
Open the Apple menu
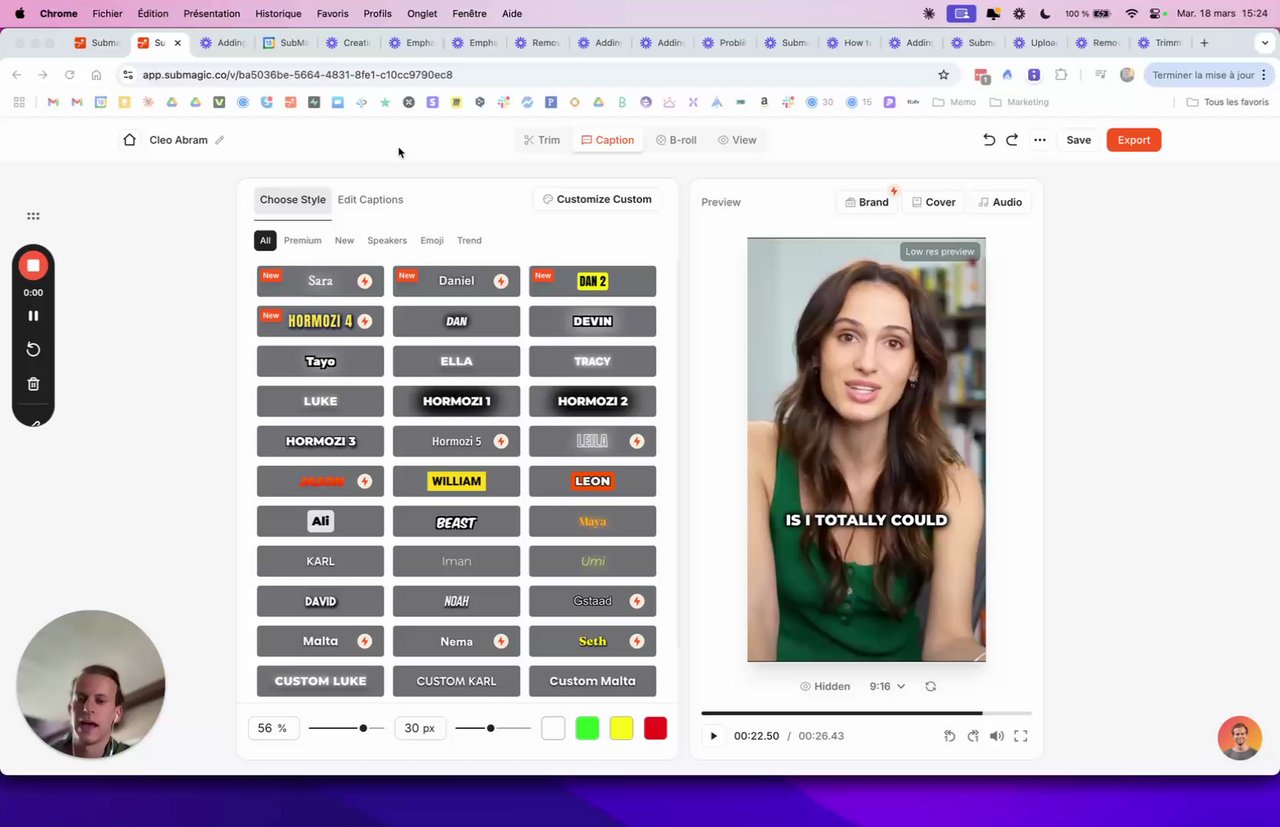pyautogui.click(x=19, y=14)
